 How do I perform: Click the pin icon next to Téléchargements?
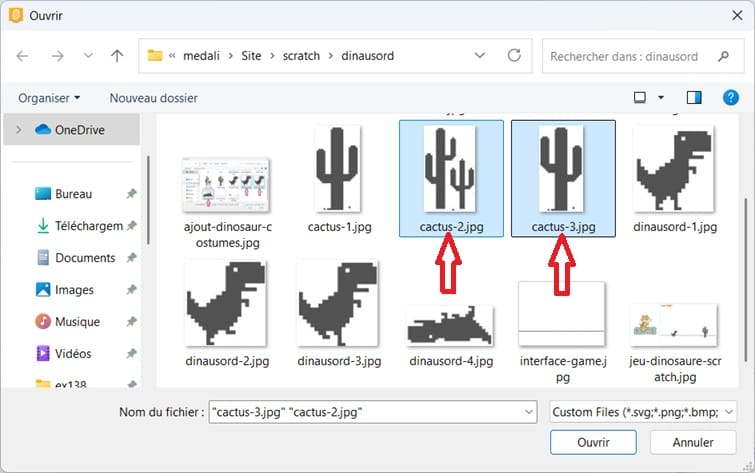coord(131,226)
